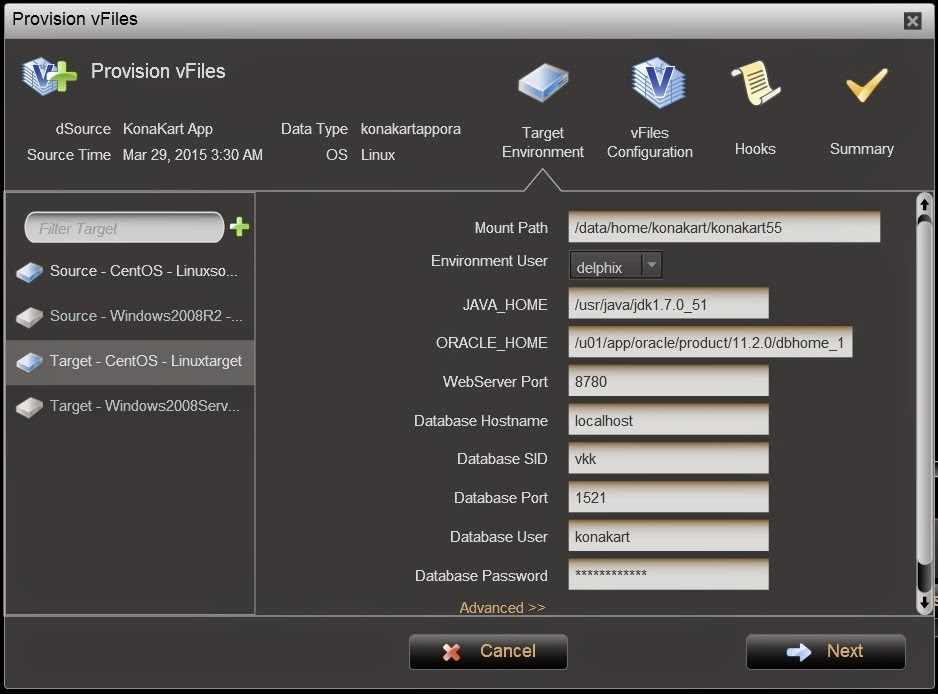Close the Provision vFiles dialog

912,22
